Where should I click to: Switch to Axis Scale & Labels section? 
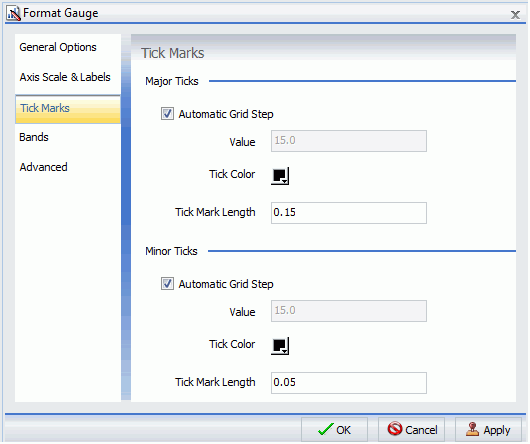tap(65, 77)
